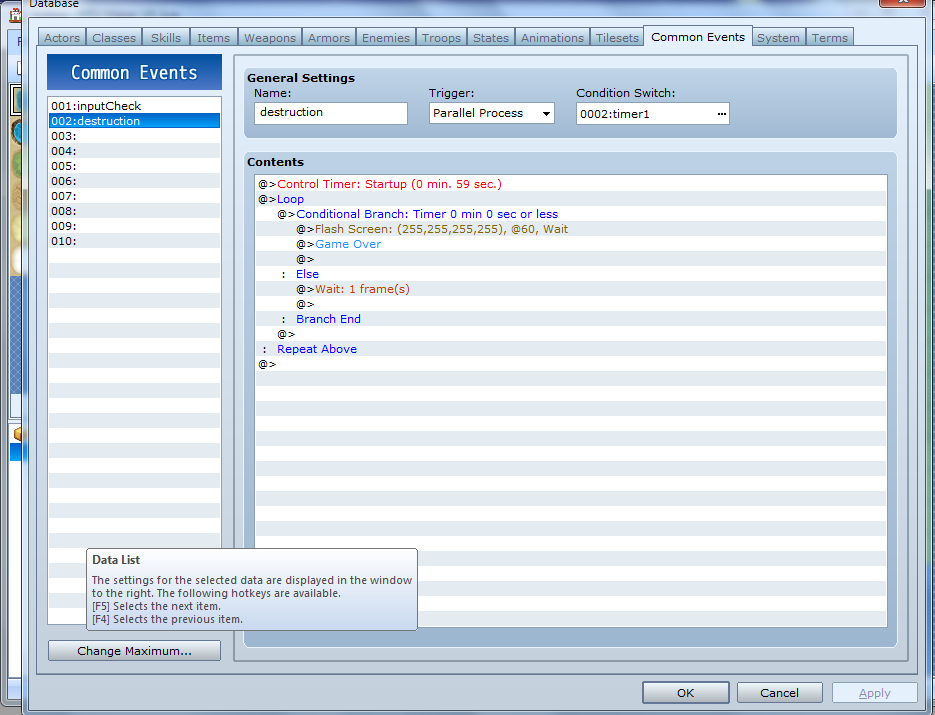Viewport: 935px width, 715px height.
Task: Switch to the Actors tab
Action: point(62,38)
